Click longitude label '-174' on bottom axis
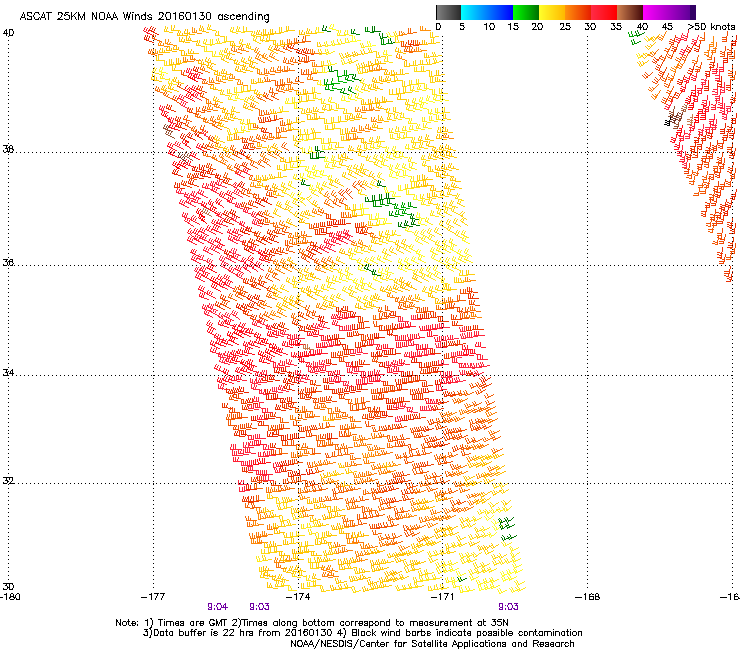 click(298, 596)
